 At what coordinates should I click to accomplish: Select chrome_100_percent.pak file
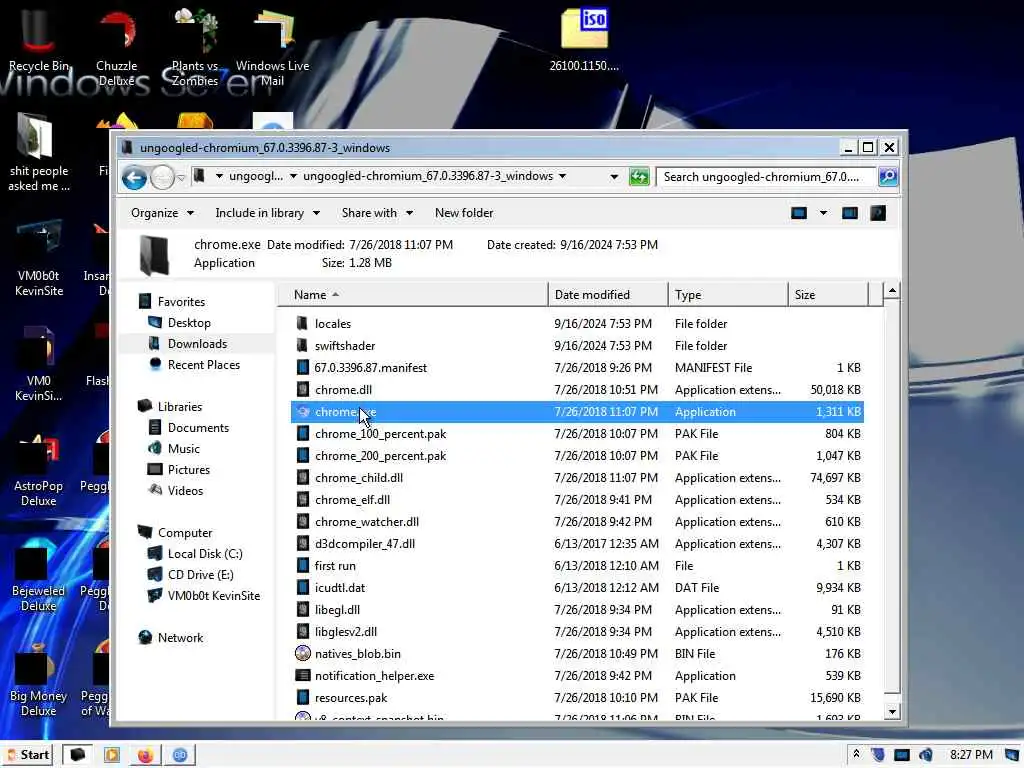[x=381, y=434]
